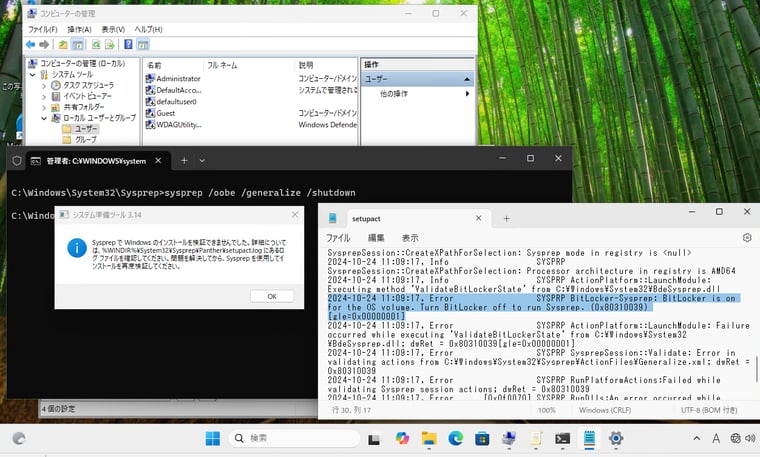Open Notepad settings gear icon

point(747,237)
